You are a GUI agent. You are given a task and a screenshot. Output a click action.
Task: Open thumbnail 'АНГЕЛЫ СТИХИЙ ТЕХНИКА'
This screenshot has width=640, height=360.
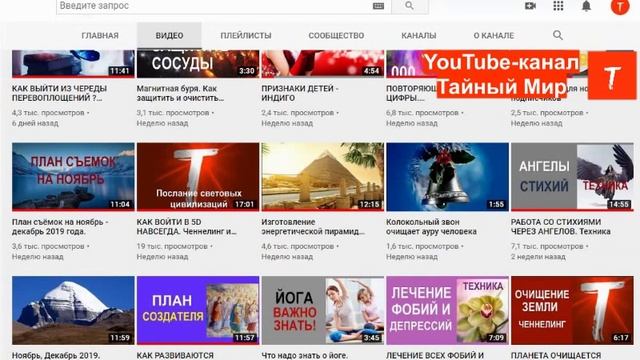point(572,177)
